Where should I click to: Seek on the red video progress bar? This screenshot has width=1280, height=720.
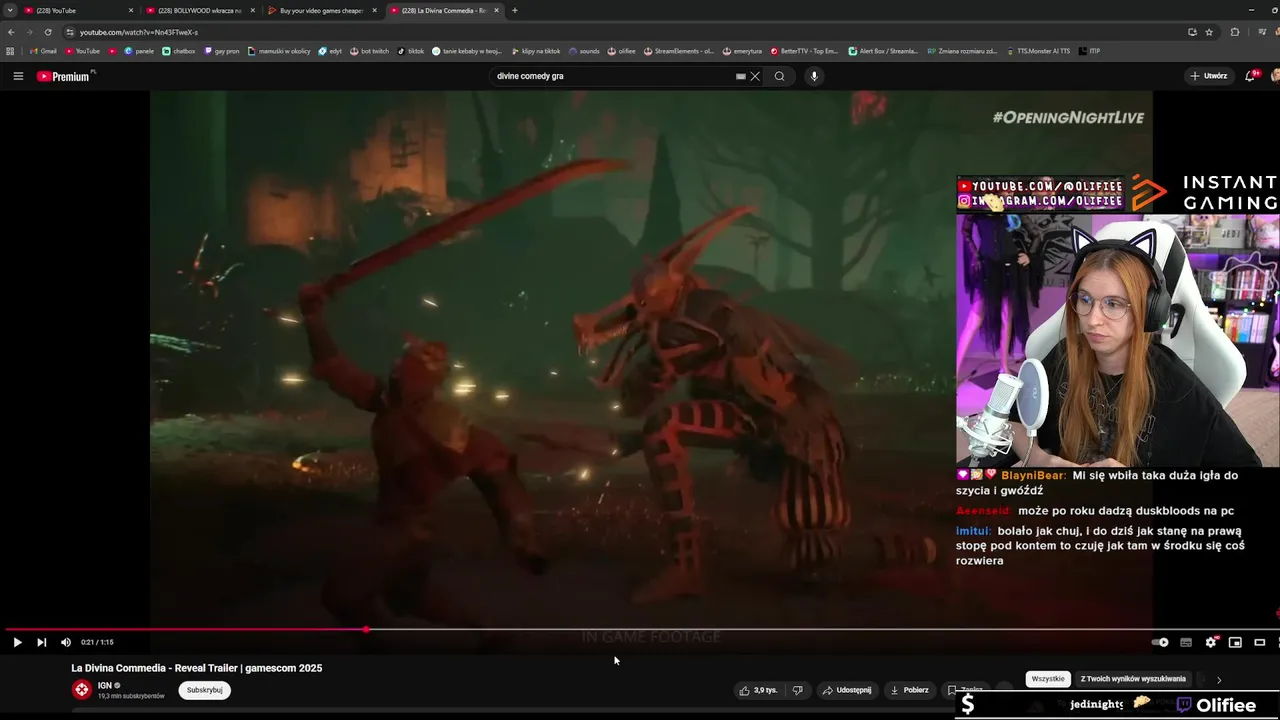point(186,629)
